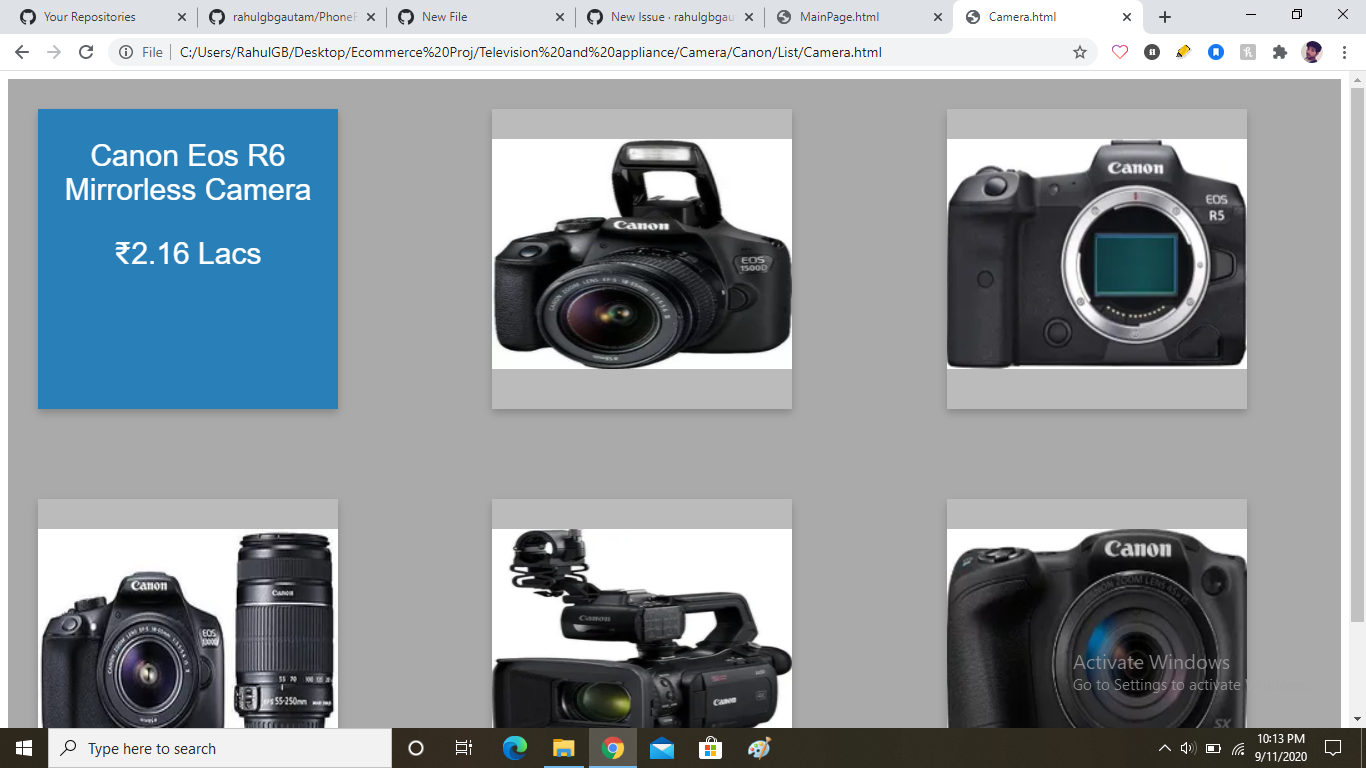
Task: Close the Camera.html tab
Action: click(1127, 17)
